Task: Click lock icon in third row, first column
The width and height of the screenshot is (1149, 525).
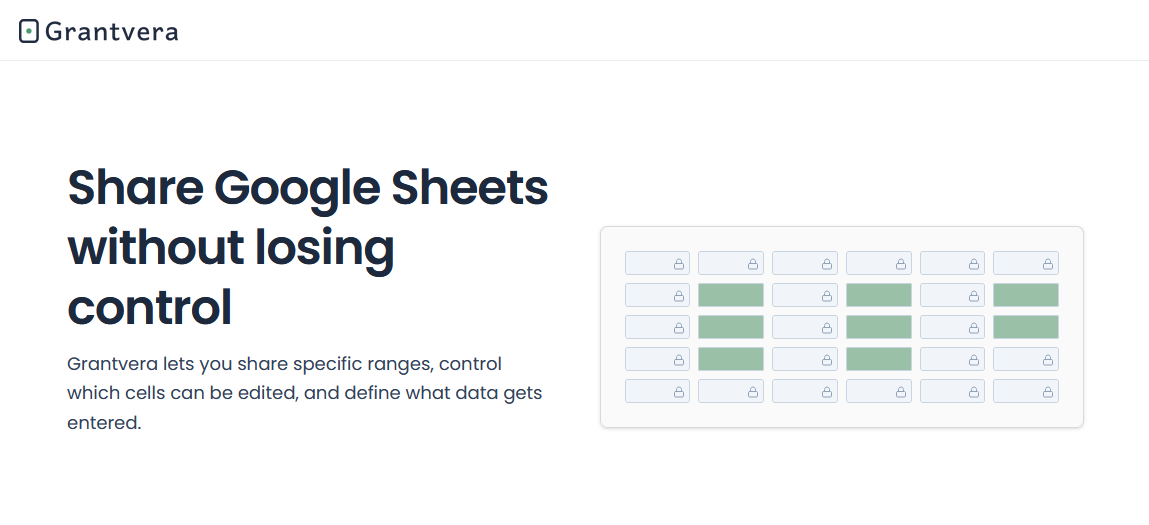Action: click(679, 328)
